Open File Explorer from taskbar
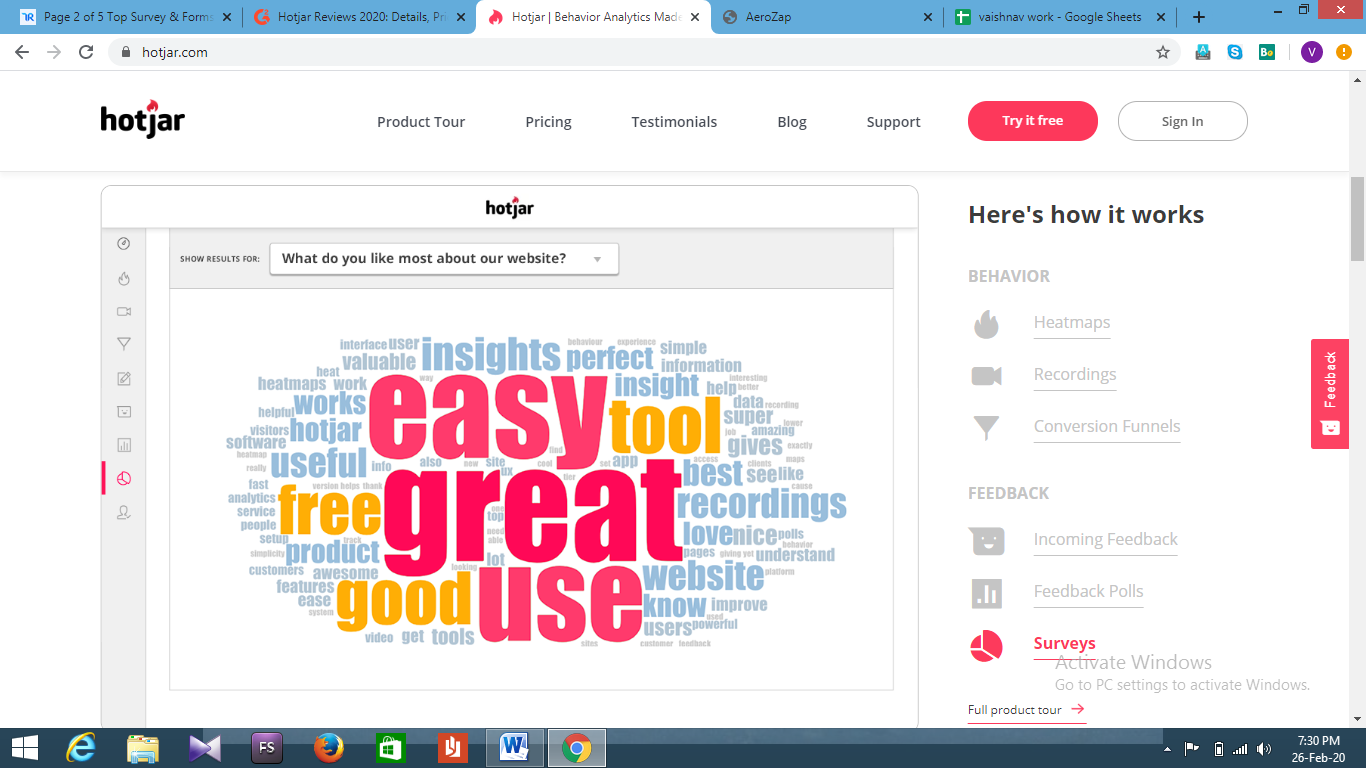1366x768 pixels. (x=143, y=748)
